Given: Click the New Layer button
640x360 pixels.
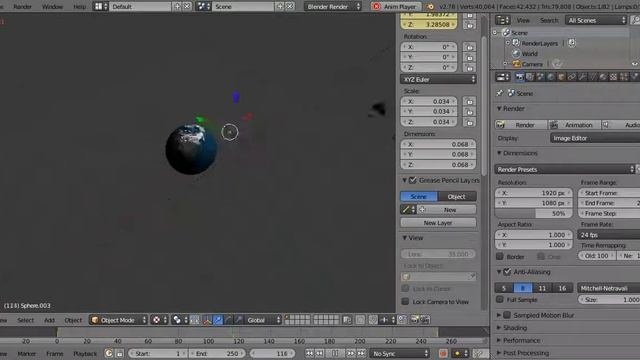Looking at the screenshot, I should 438,223.
